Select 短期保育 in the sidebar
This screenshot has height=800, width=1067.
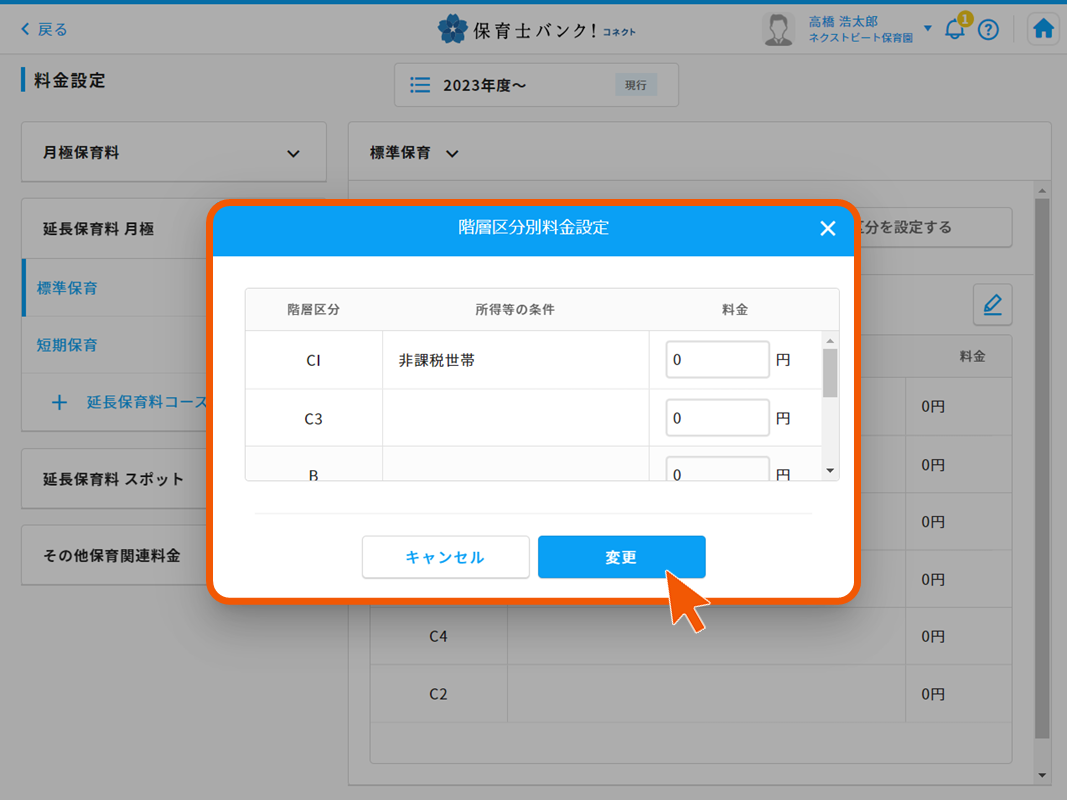67,345
